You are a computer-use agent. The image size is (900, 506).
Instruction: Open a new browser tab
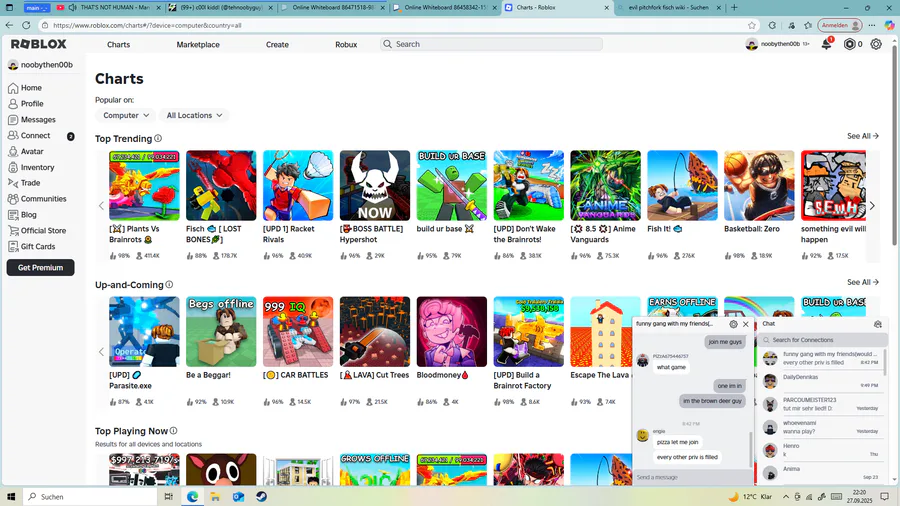pyautogui.click(x=734, y=7)
